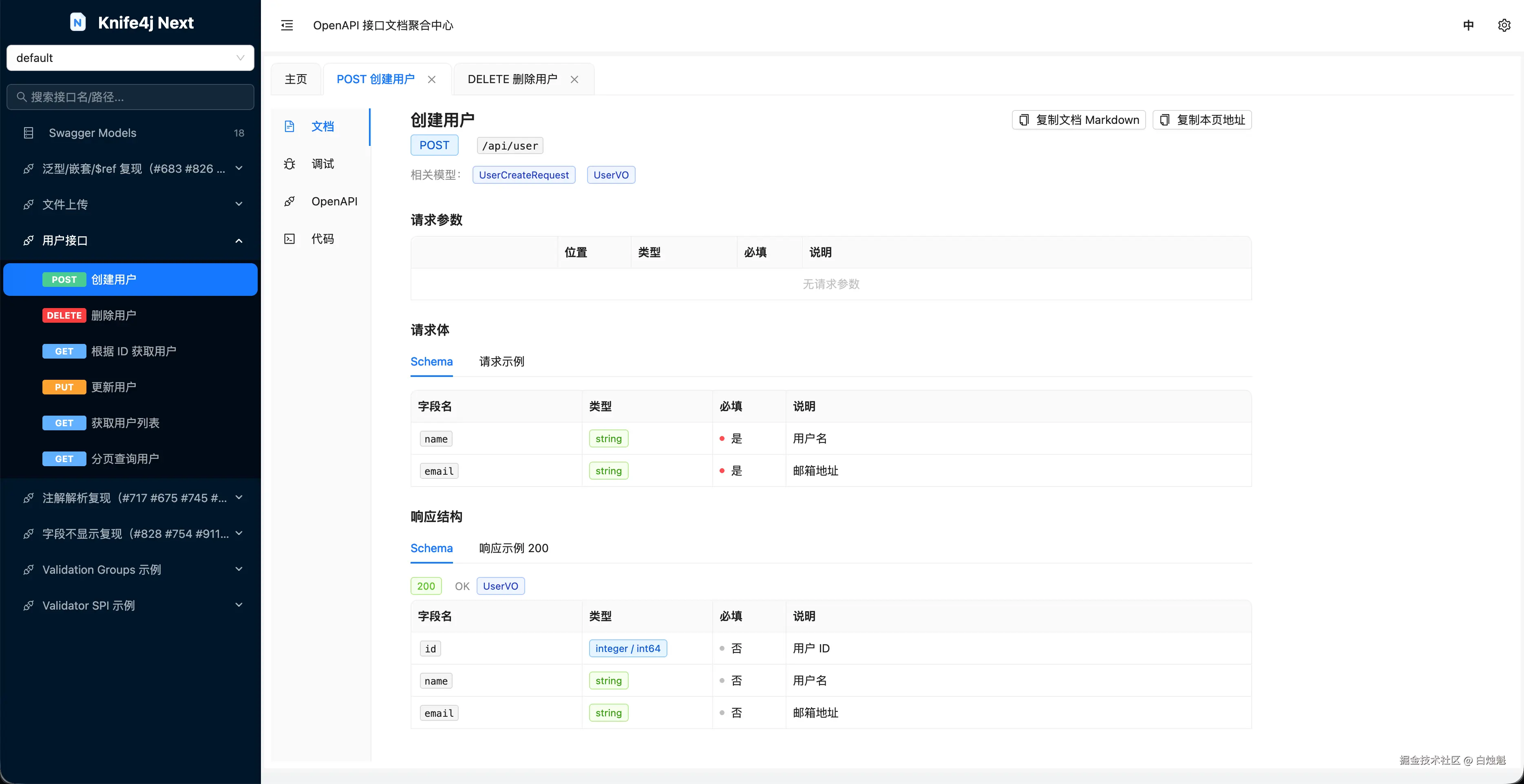Select GET 分页查询用户 in the sidebar
1524x784 pixels.
[x=130, y=459]
